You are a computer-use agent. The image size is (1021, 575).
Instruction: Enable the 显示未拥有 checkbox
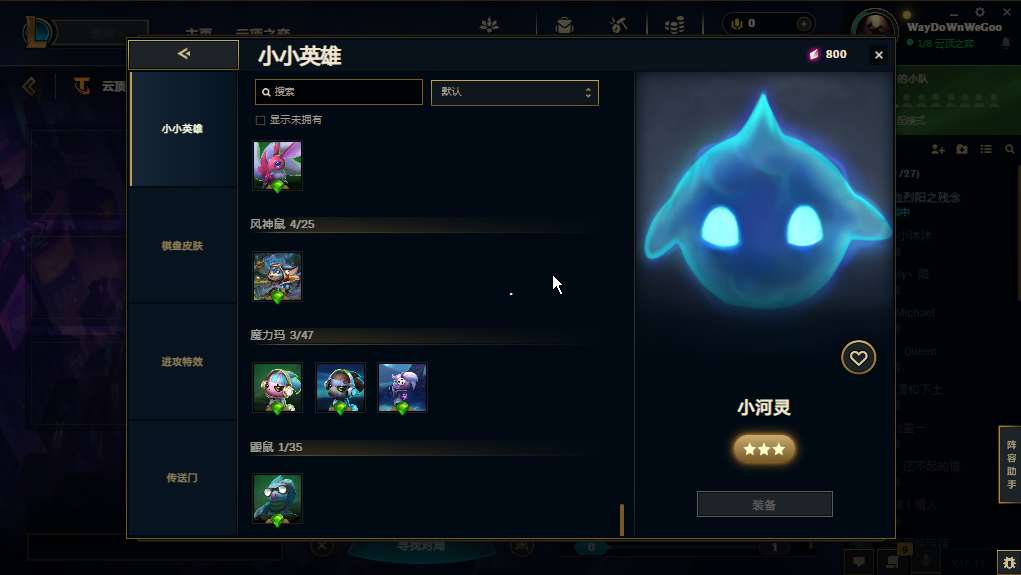pyautogui.click(x=260, y=120)
